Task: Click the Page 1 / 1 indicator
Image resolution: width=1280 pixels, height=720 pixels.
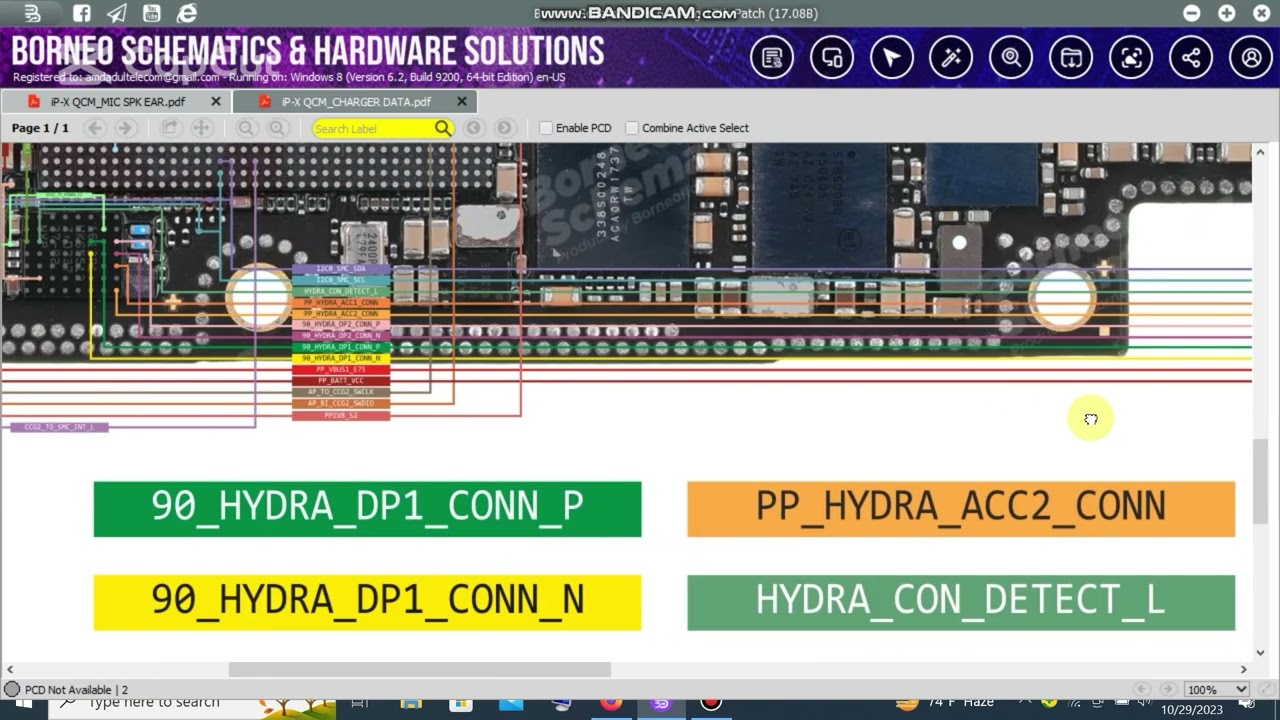Action: pos(40,128)
